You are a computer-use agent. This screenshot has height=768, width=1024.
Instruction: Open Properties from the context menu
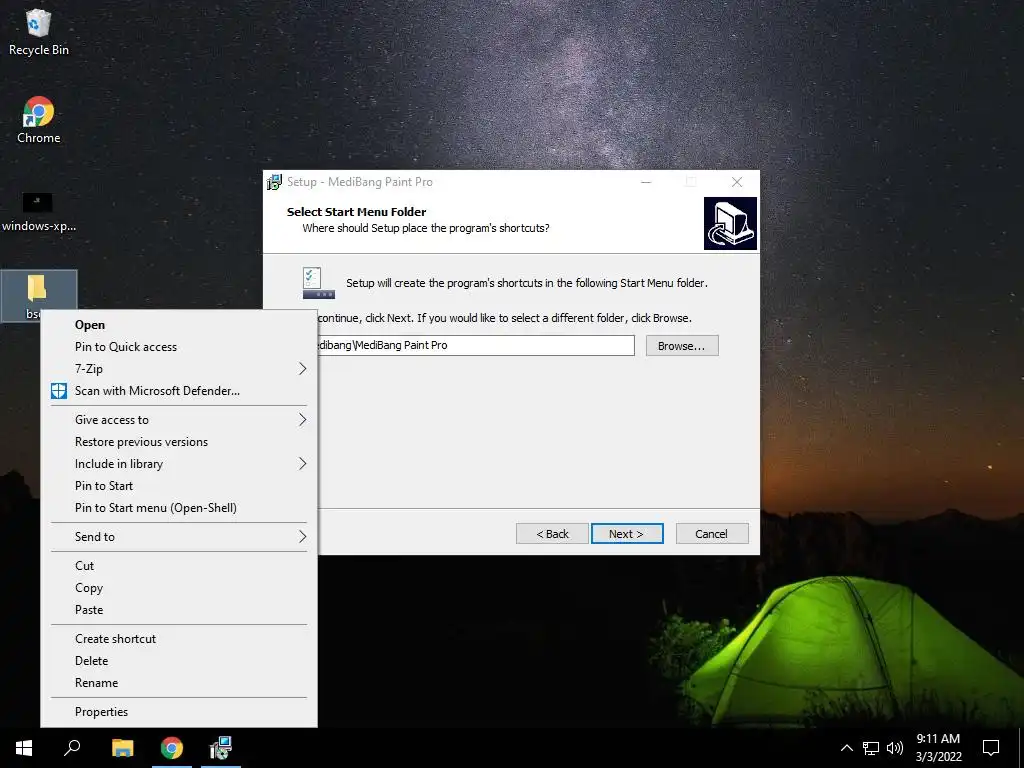(x=179, y=712)
